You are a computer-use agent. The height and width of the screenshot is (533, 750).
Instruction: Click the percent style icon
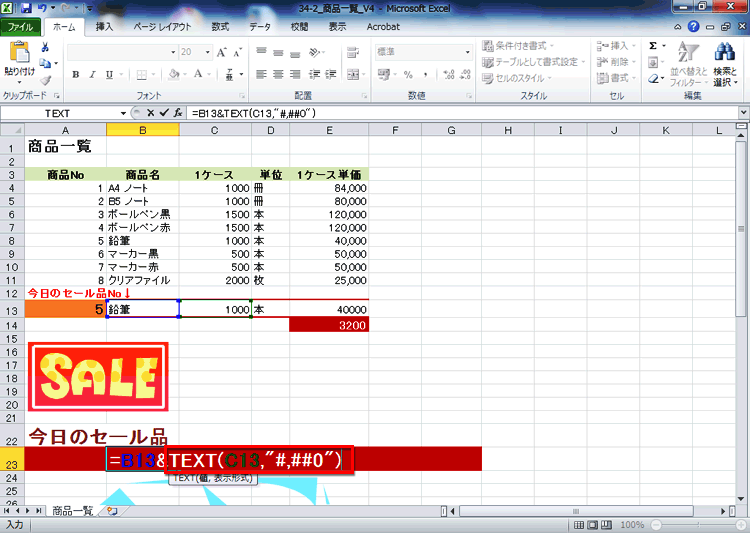tap(408, 74)
